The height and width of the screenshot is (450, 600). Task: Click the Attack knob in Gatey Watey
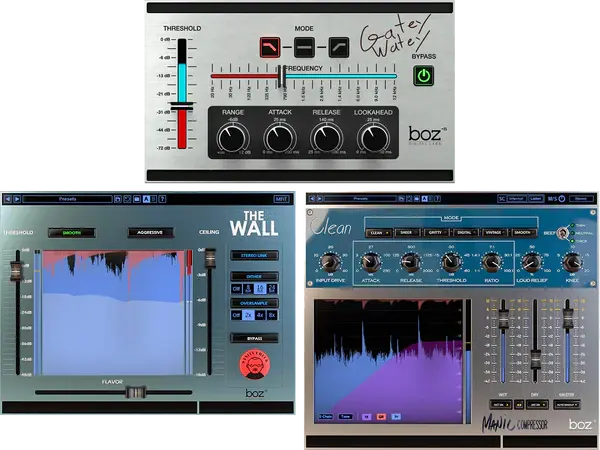[280, 138]
